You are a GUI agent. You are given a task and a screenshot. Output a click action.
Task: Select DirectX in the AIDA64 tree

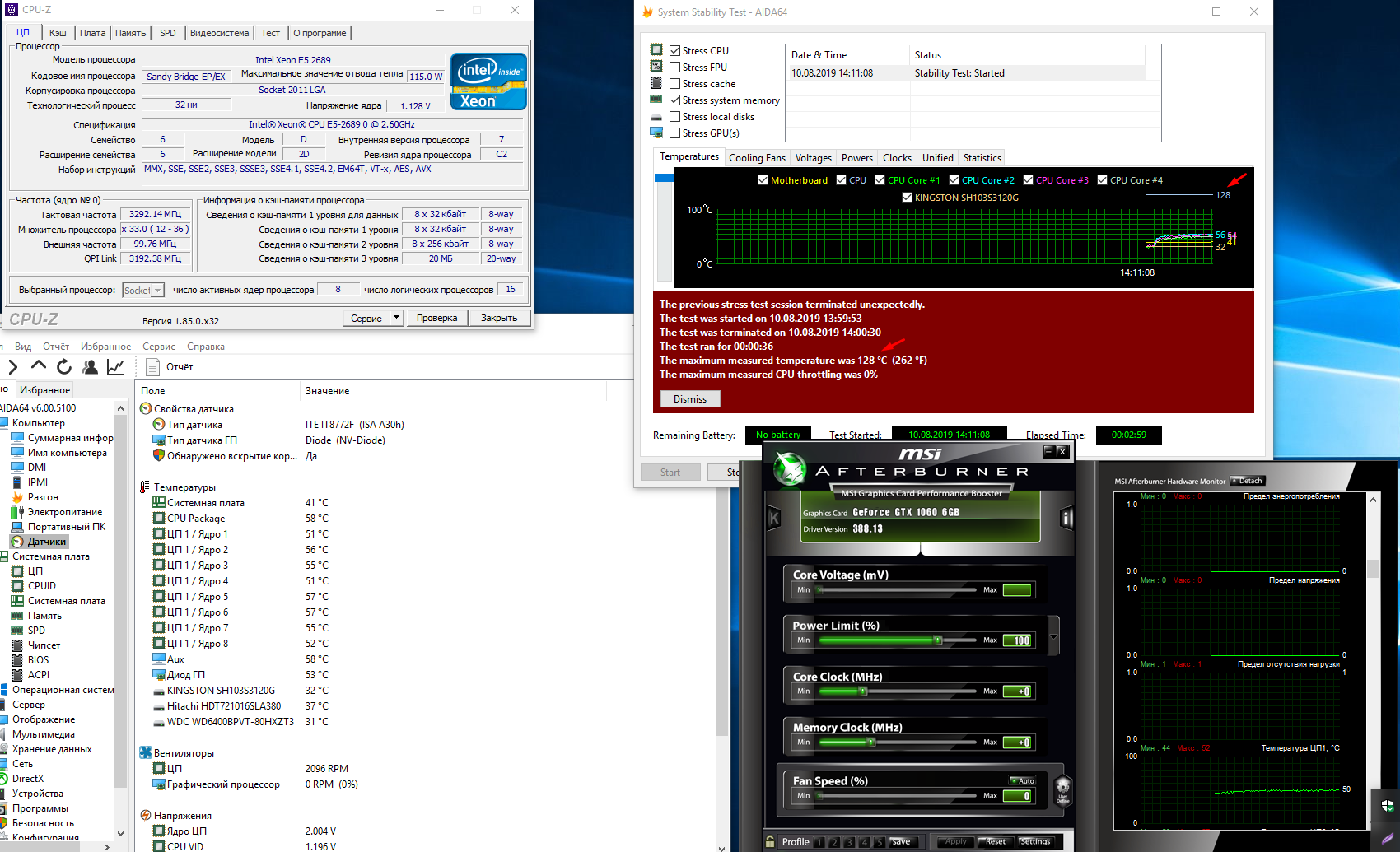coord(28,779)
